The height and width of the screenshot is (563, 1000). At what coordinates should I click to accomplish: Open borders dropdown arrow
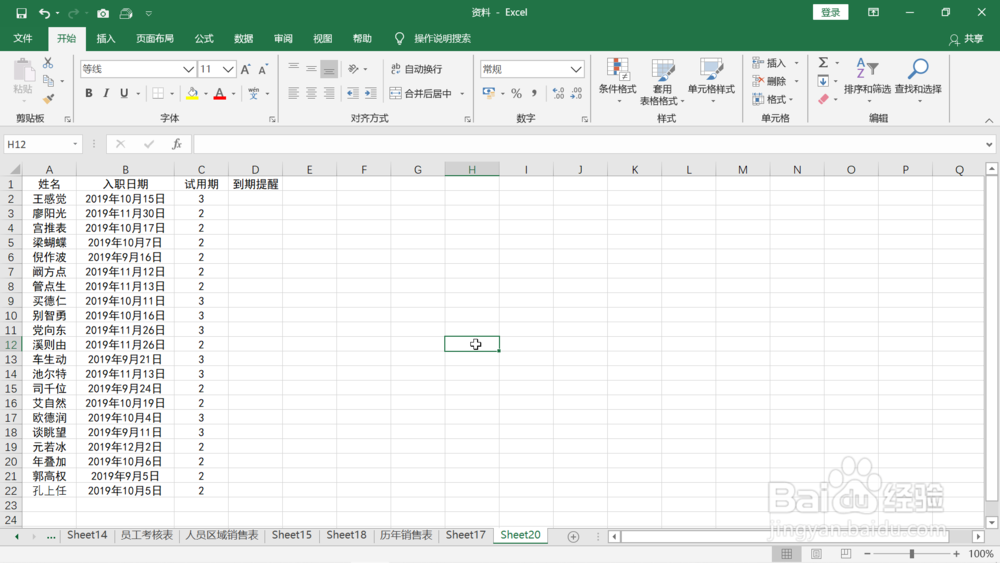click(172, 94)
